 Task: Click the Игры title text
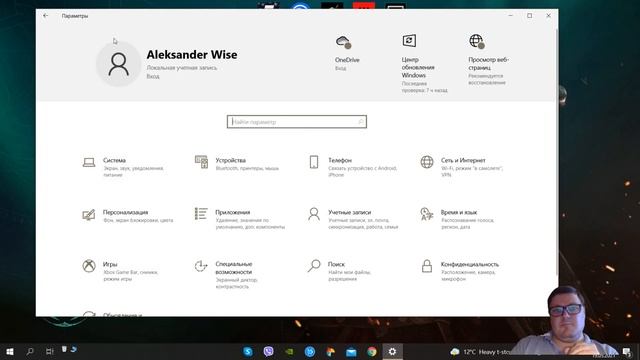point(110,264)
